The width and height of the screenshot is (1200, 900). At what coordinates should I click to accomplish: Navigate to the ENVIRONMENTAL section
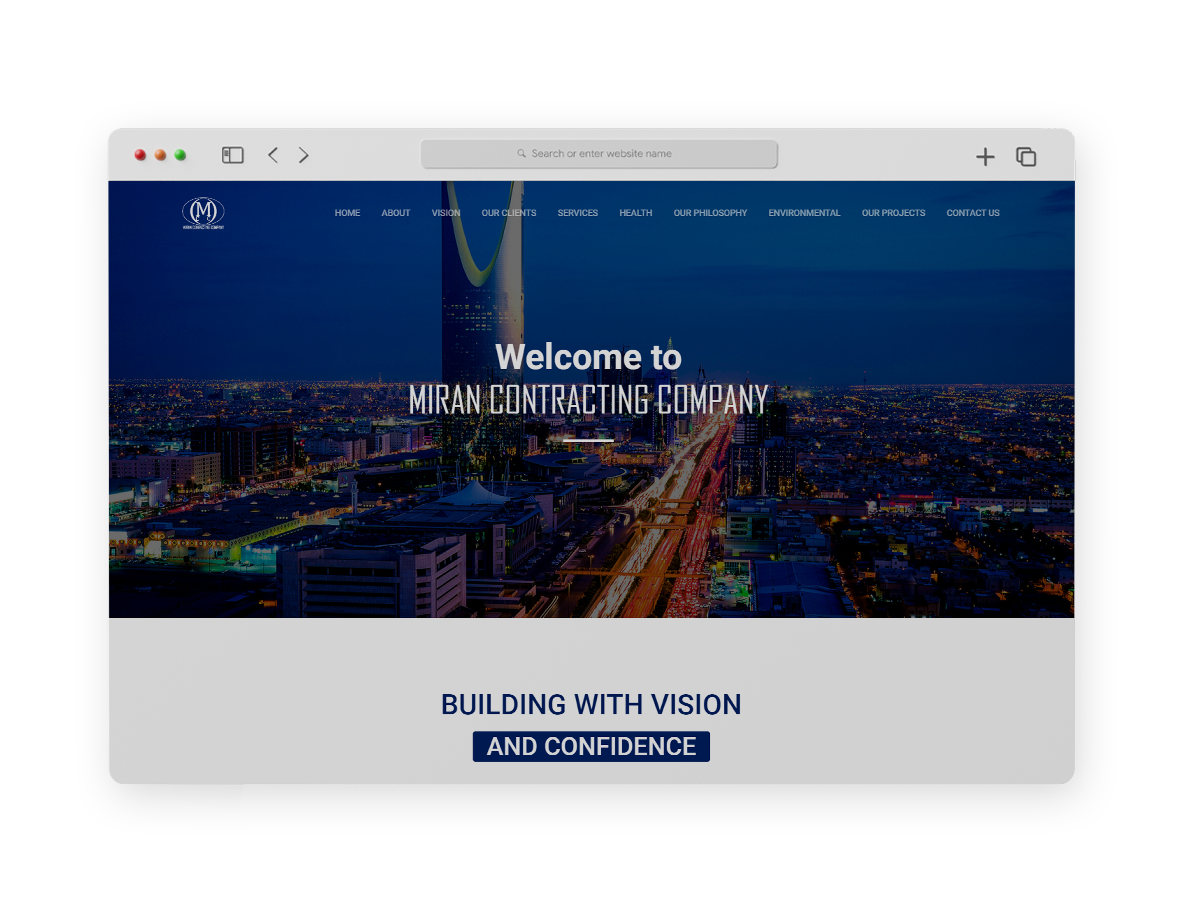804,213
